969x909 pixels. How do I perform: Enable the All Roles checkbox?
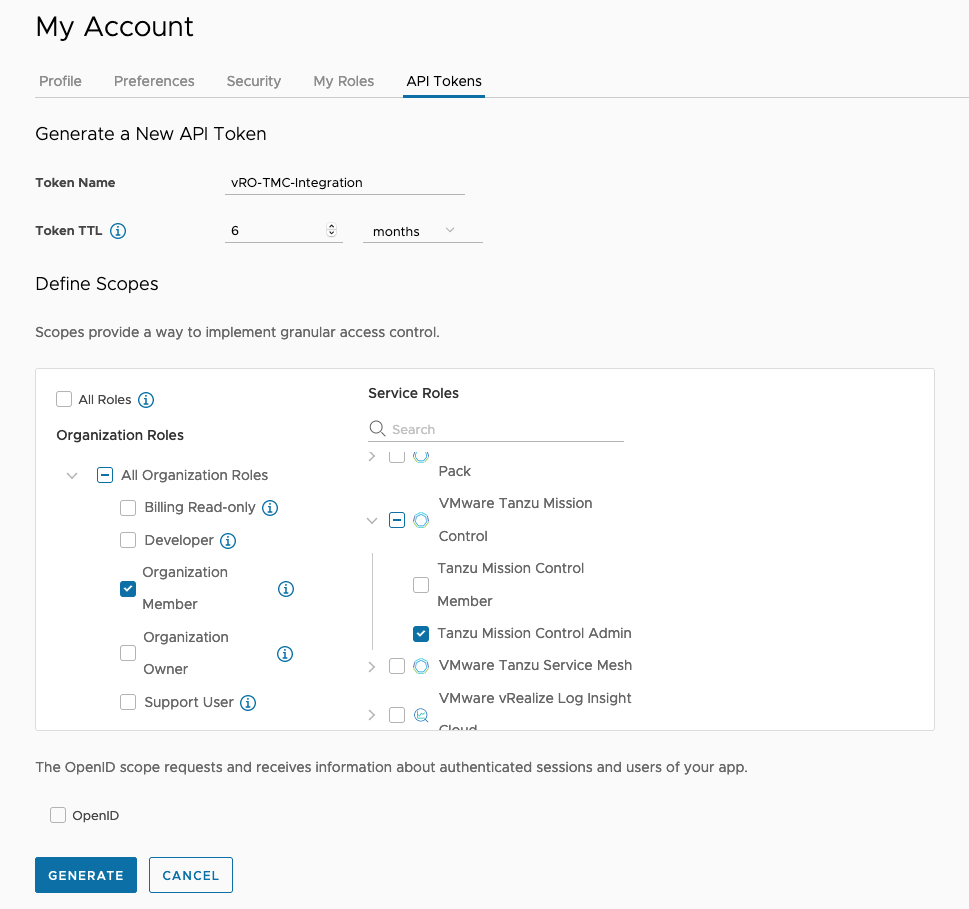(x=64, y=400)
